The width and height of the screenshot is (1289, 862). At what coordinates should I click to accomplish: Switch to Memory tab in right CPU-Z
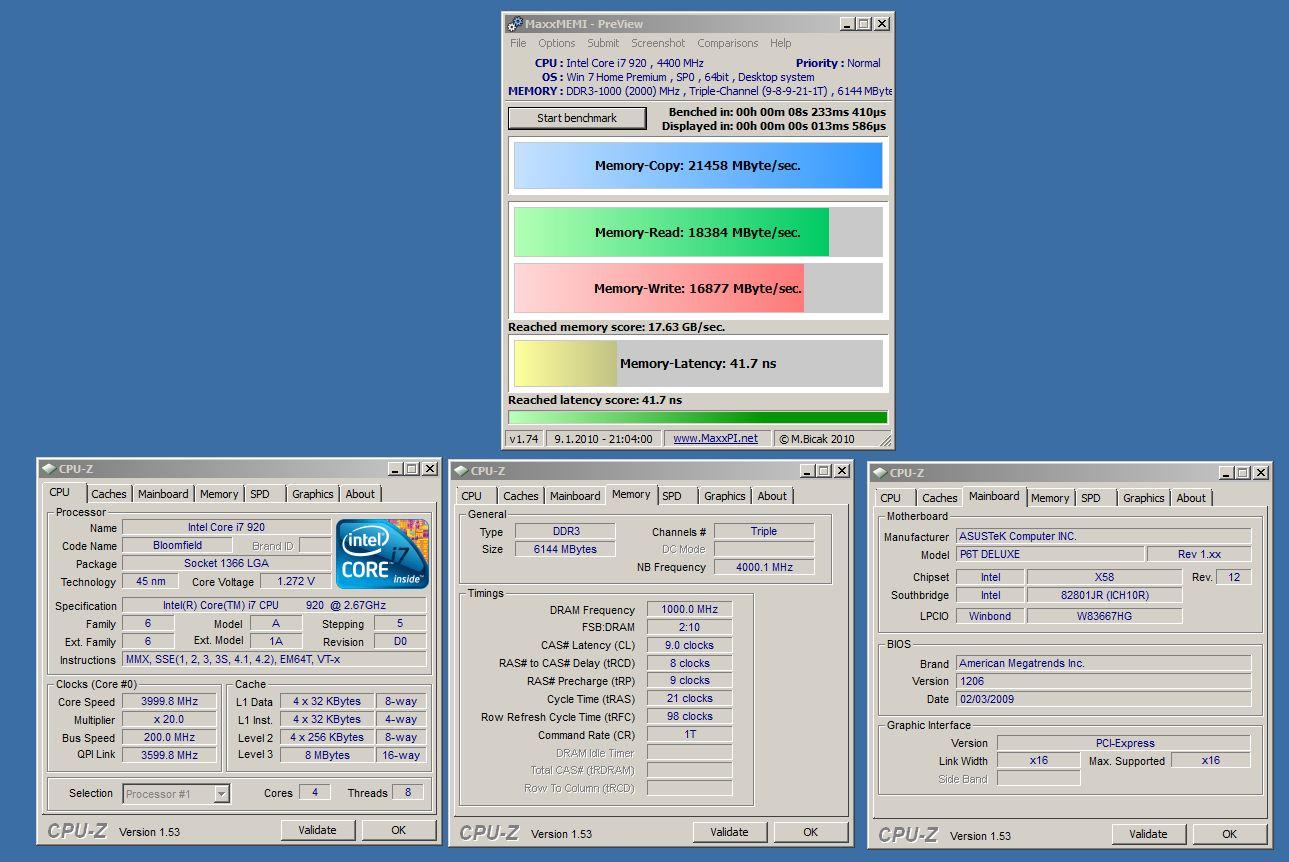1050,498
